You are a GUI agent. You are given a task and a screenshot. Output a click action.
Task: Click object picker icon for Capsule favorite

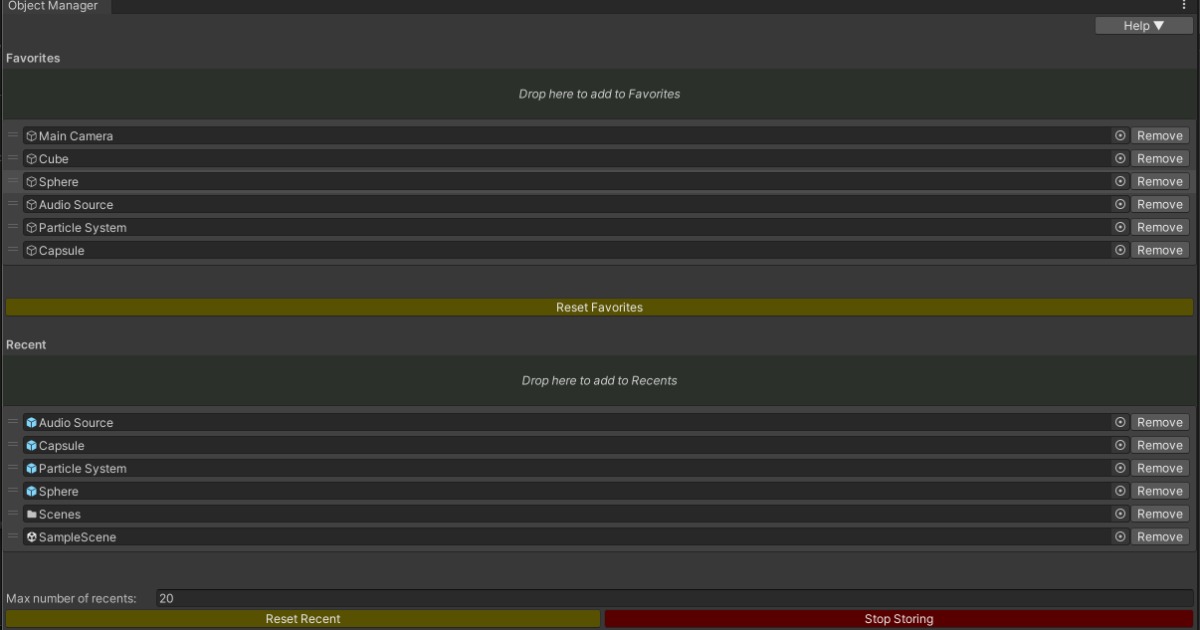pyautogui.click(x=1120, y=251)
